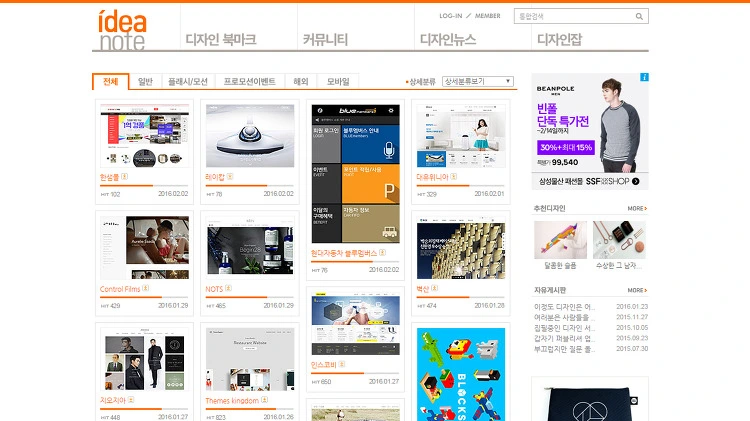Open the 인스코비 site thumbnail

[355, 323]
